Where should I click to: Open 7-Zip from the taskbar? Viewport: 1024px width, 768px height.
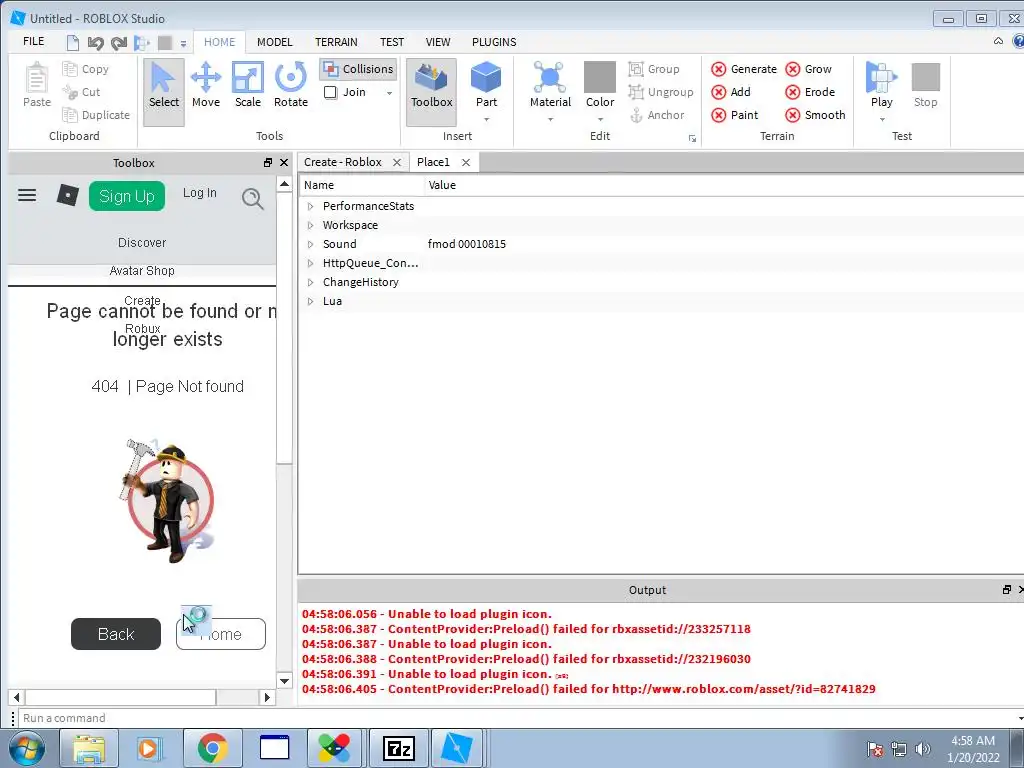pos(398,748)
